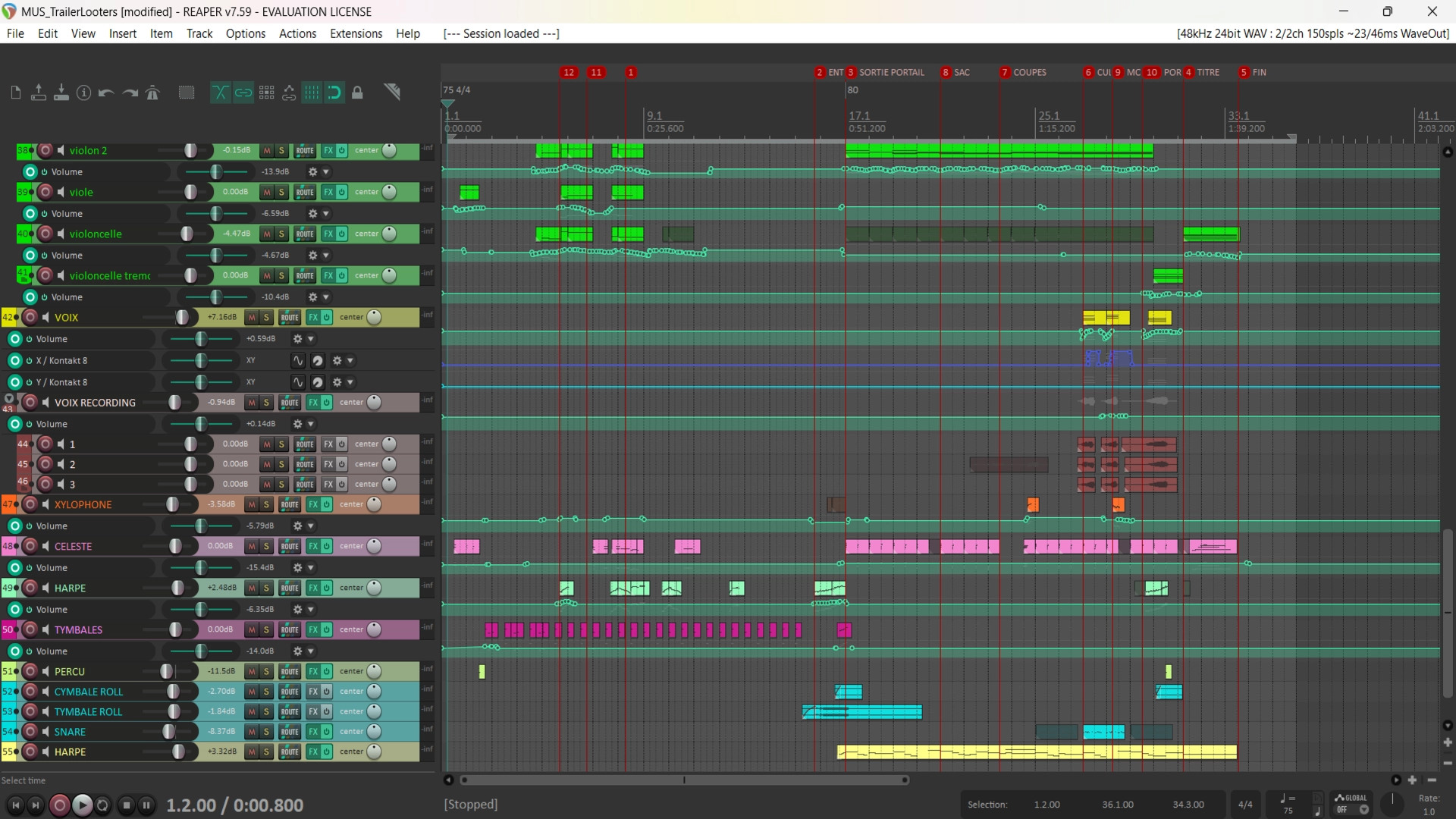
Task: Click X / Kontakt 8 envelope shape icon
Action: coord(298,361)
